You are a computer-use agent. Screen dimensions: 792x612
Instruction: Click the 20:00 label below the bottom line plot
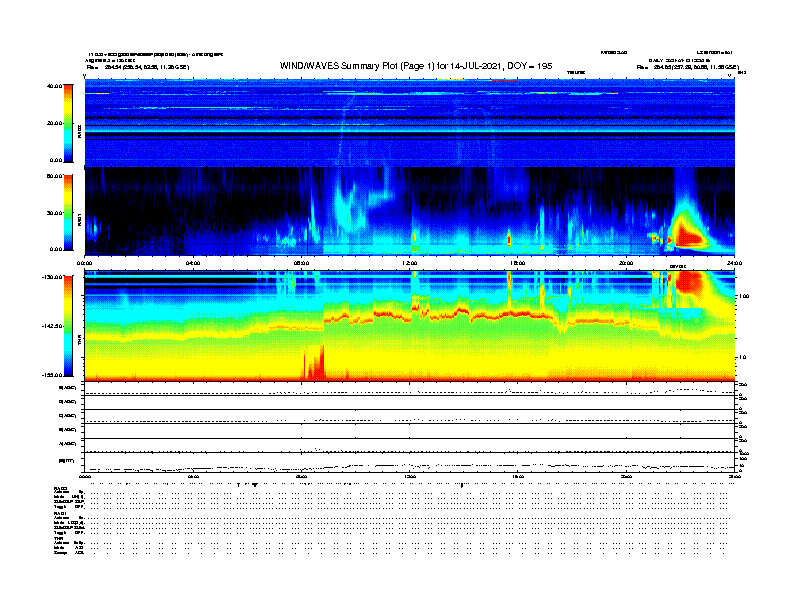click(x=626, y=477)
